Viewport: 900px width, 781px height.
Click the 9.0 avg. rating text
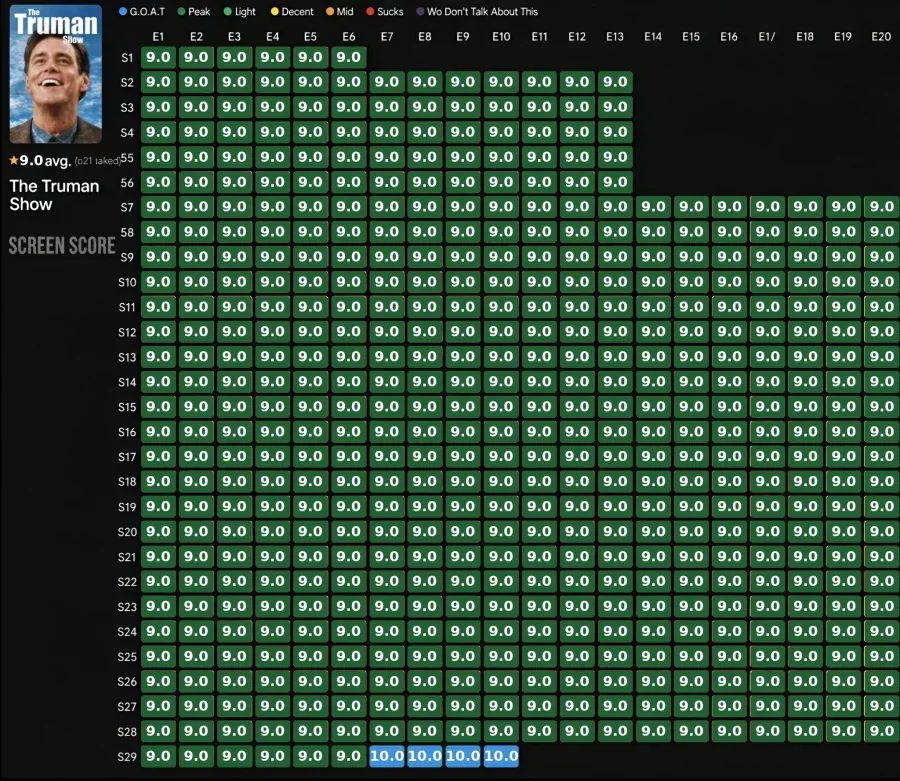(x=45, y=161)
